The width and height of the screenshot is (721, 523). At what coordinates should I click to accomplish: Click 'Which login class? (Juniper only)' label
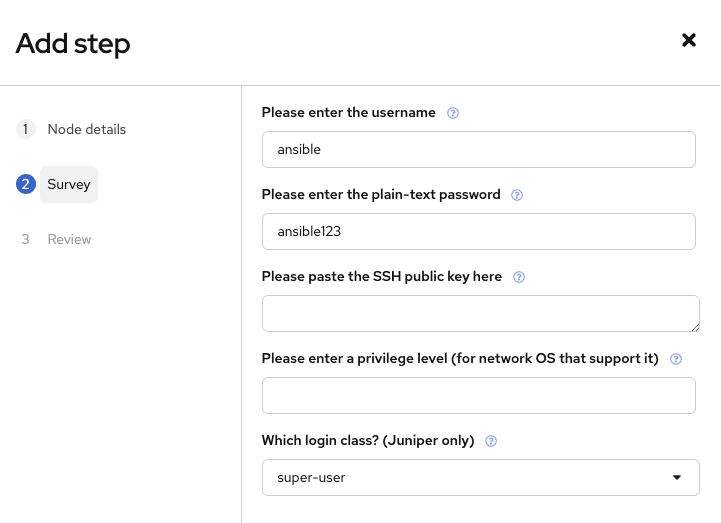pyautogui.click(x=368, y=441)
